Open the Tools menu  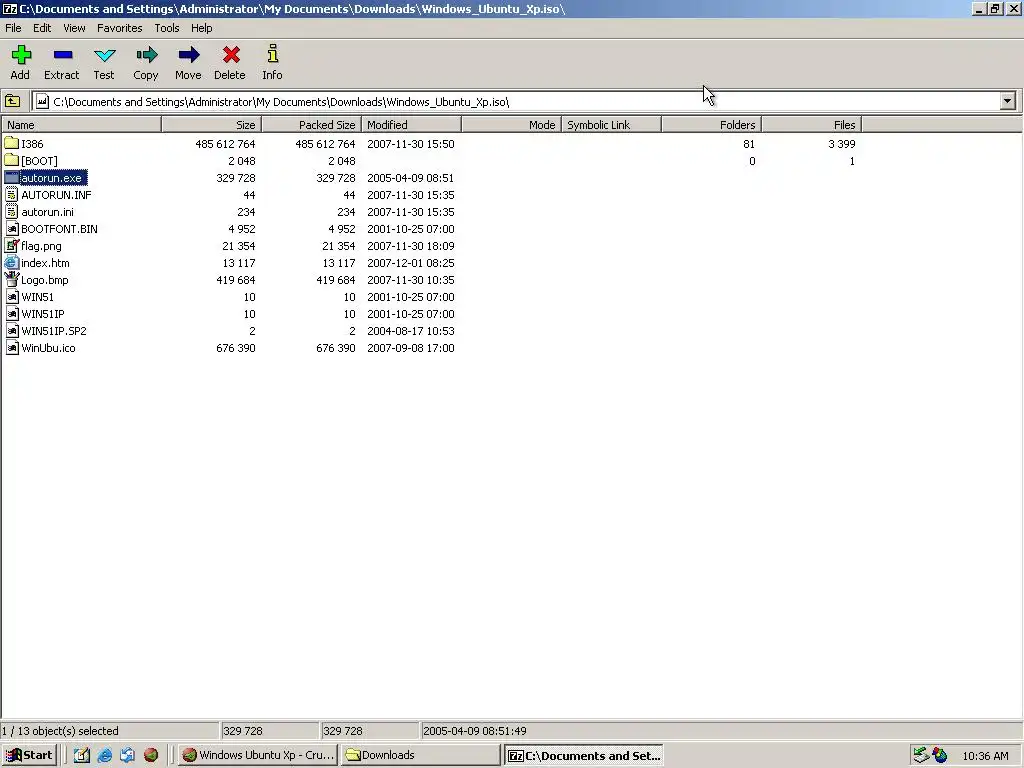[167, 28]
